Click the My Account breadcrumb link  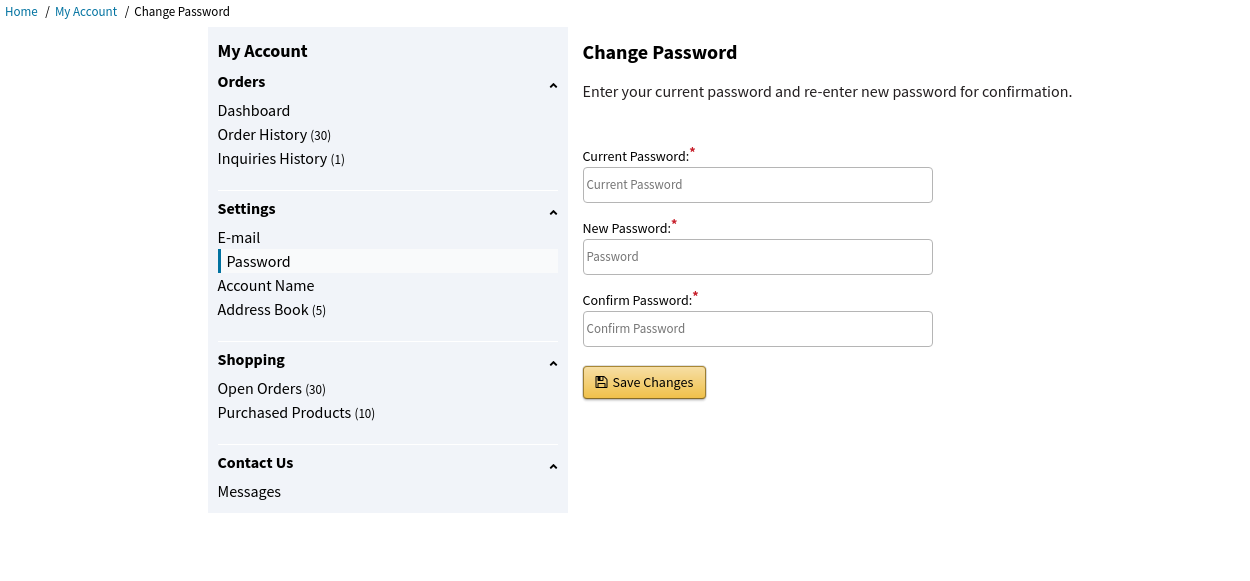click(86, 12)
